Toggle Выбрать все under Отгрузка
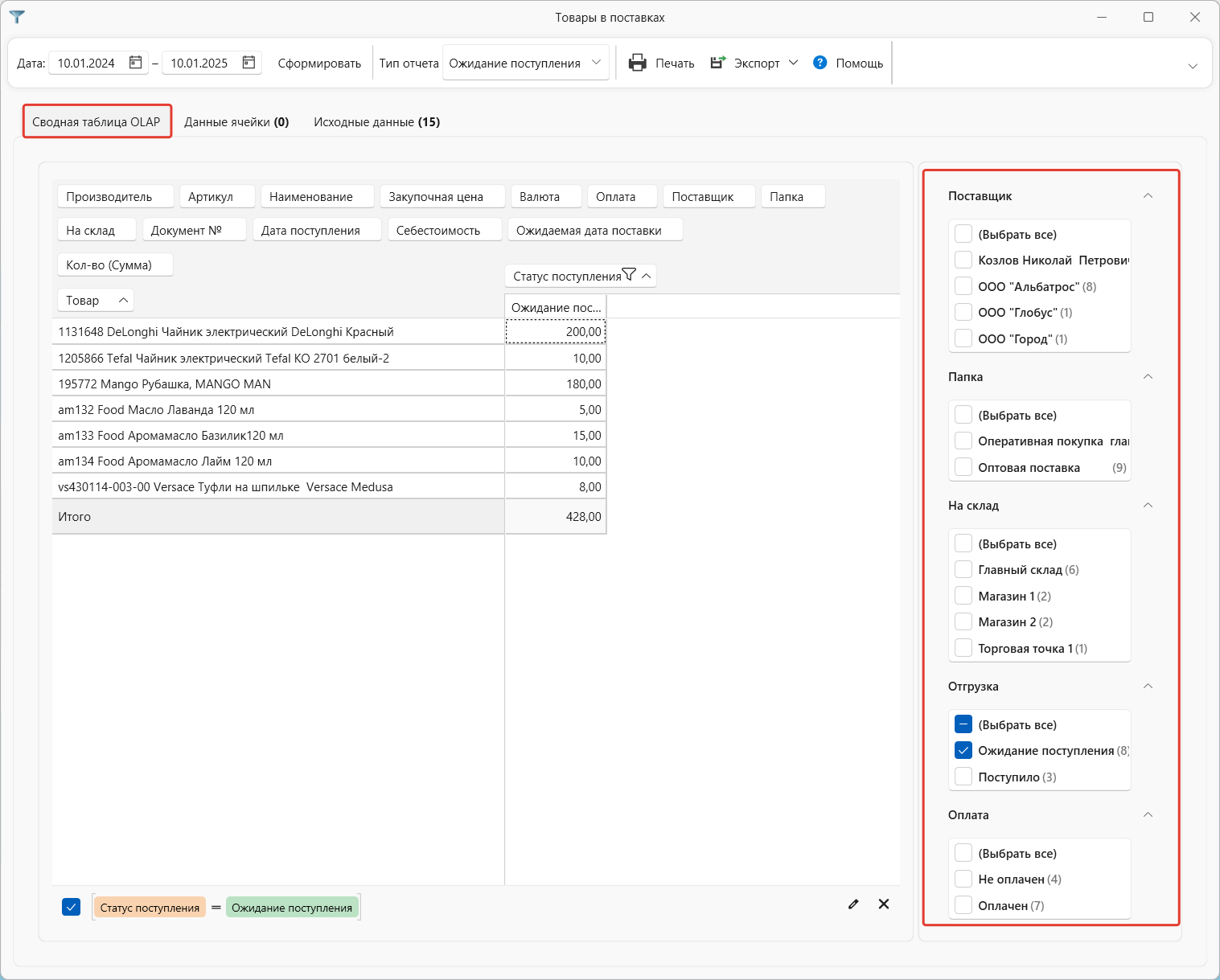This screenshot has width=1220, height=980. (x=963, y=725)
